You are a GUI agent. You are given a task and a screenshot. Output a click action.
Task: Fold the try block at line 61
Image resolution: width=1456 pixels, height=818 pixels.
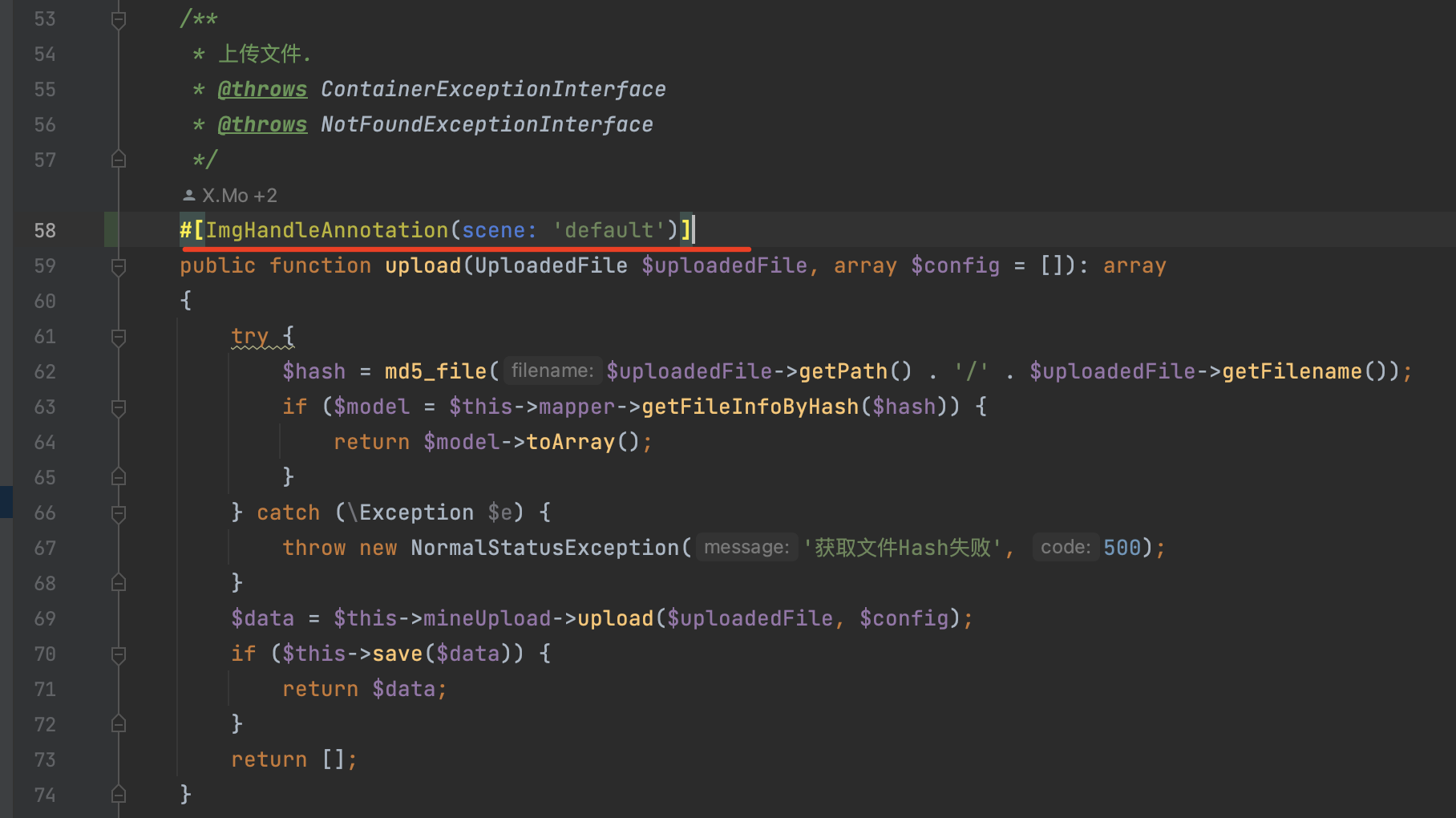(x=119, y=337)
